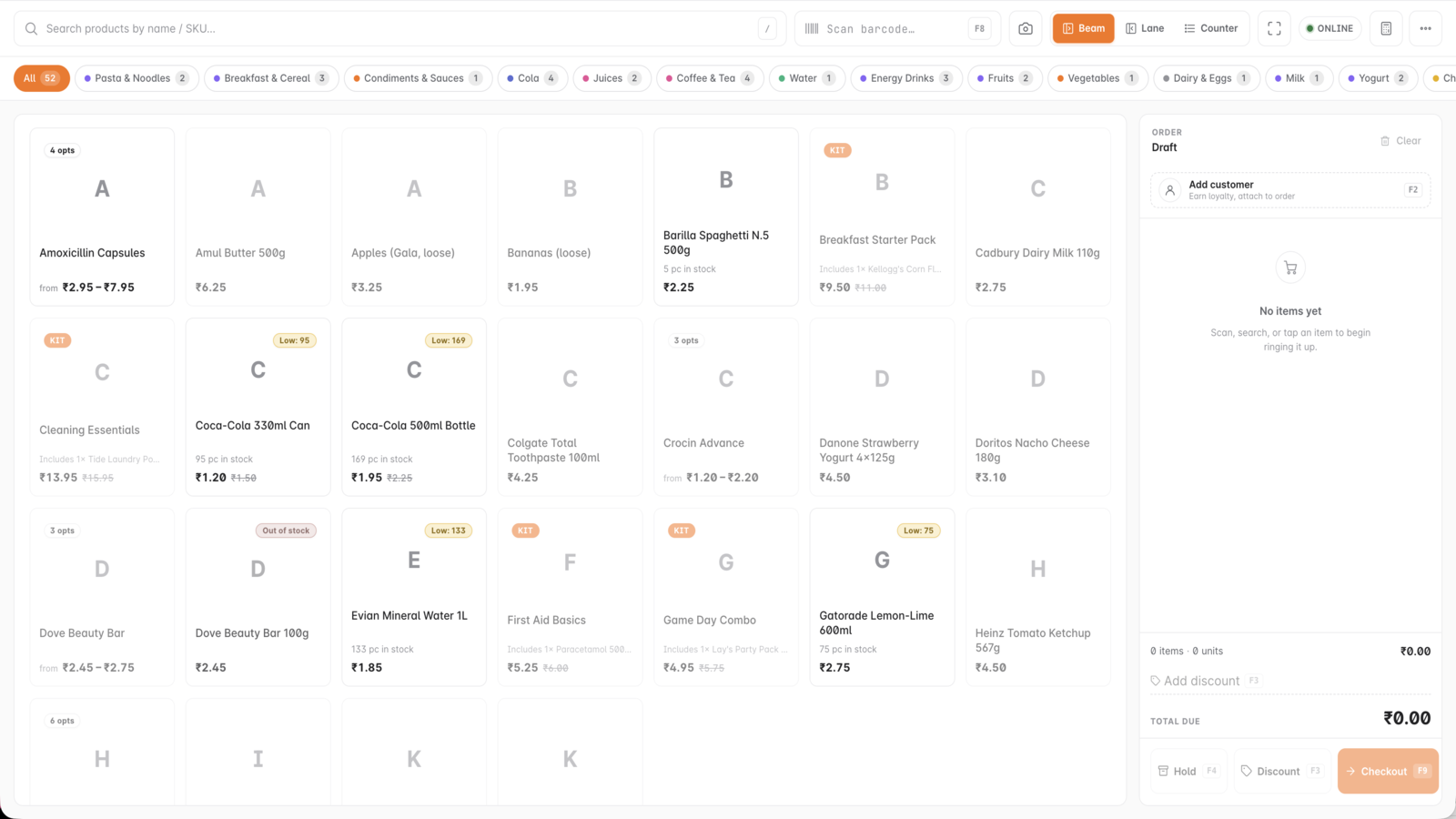Open Crocin Advance options card

tap(726, 407)
